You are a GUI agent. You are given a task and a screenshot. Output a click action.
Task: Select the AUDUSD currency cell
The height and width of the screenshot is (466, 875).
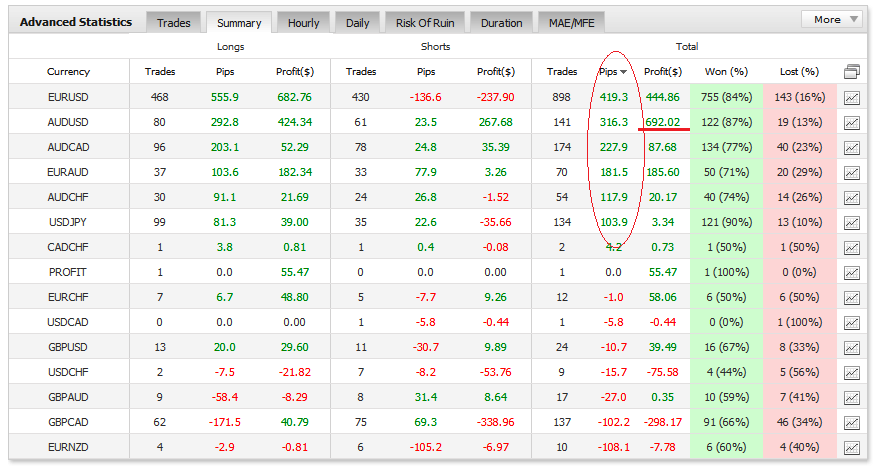(x=68, y=122)
